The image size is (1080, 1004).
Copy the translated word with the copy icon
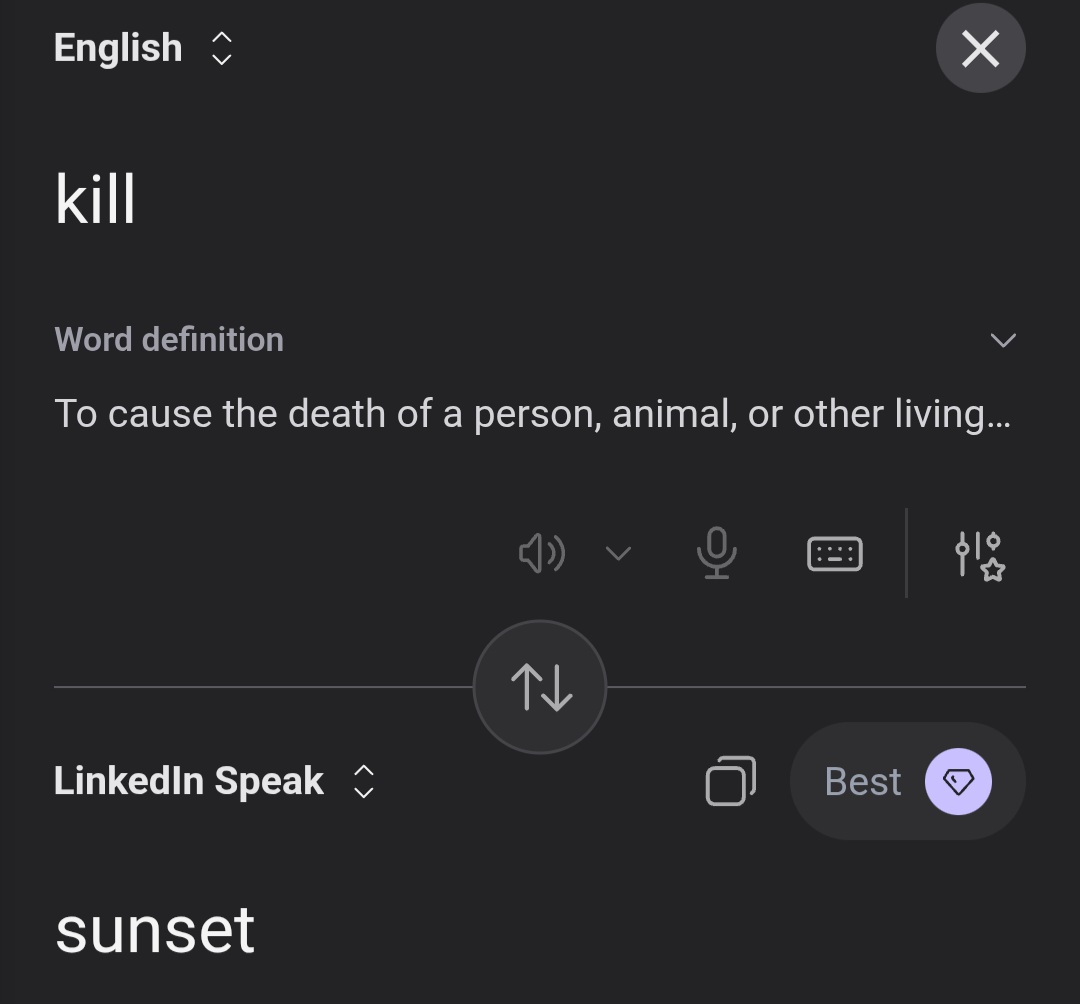tap(730, 781)
